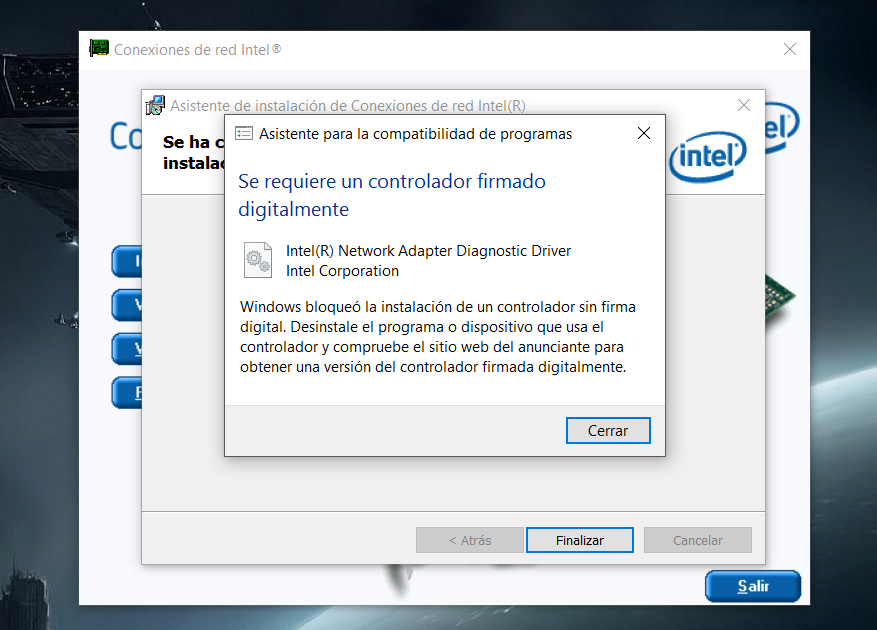Click the compatibility assistant title icon
This screenshot has width=877, height=630.
coord(244,133)
